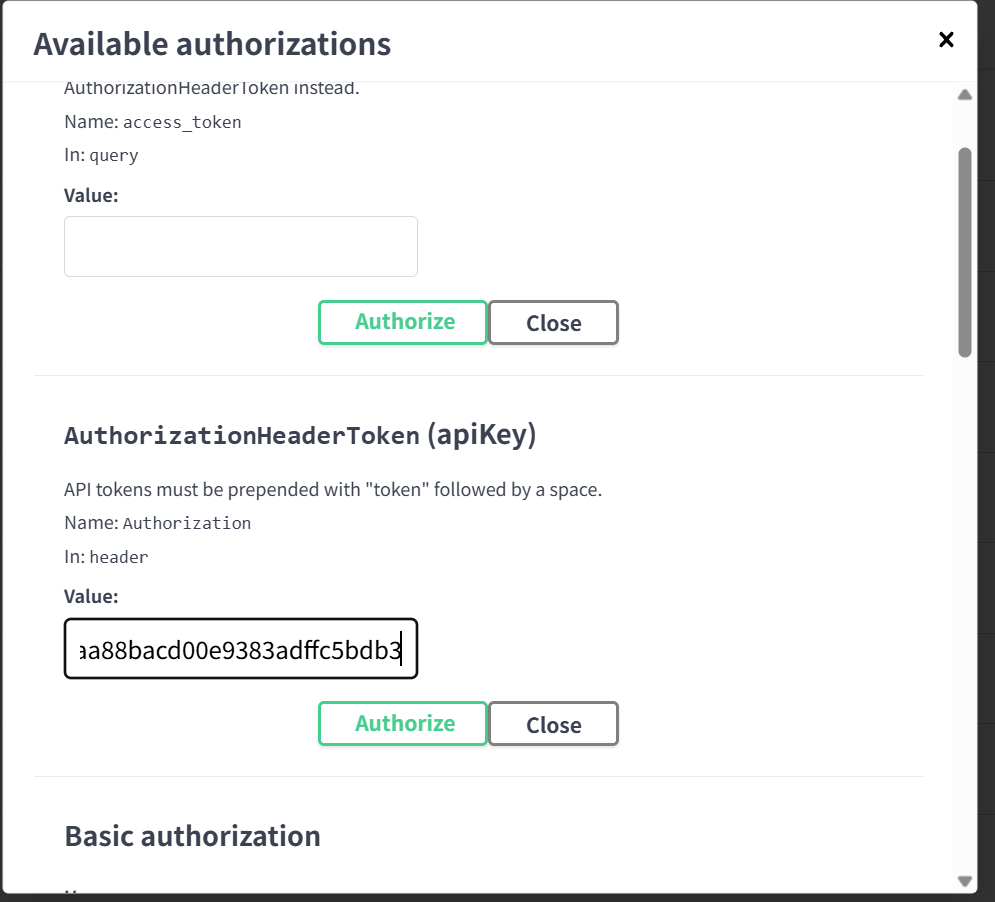Screen dimensions: 995x902
Task: Click the scrollbar up arrow
Action: point(965,95)
